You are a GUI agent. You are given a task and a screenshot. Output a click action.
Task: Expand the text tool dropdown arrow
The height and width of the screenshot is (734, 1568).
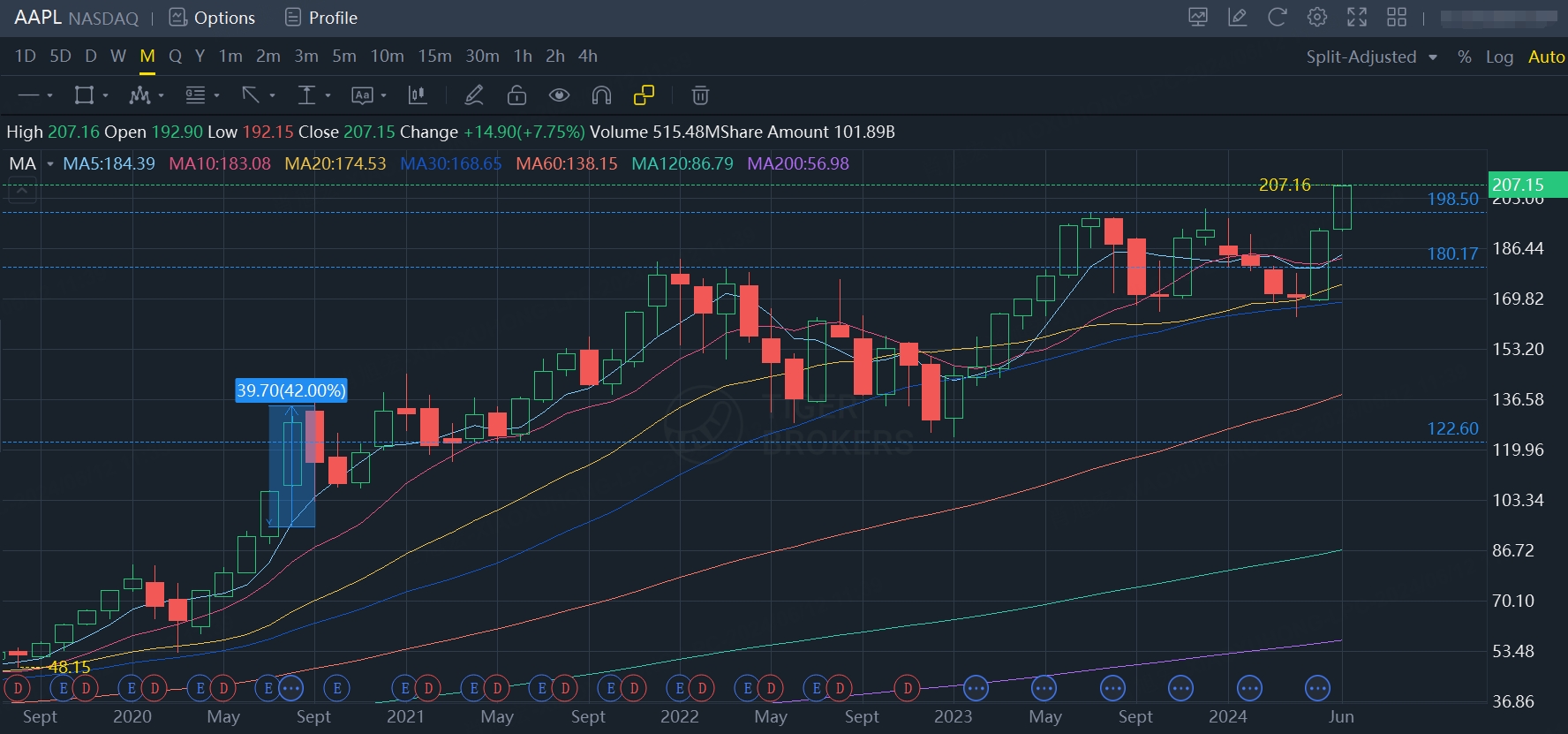pos(383,95)
